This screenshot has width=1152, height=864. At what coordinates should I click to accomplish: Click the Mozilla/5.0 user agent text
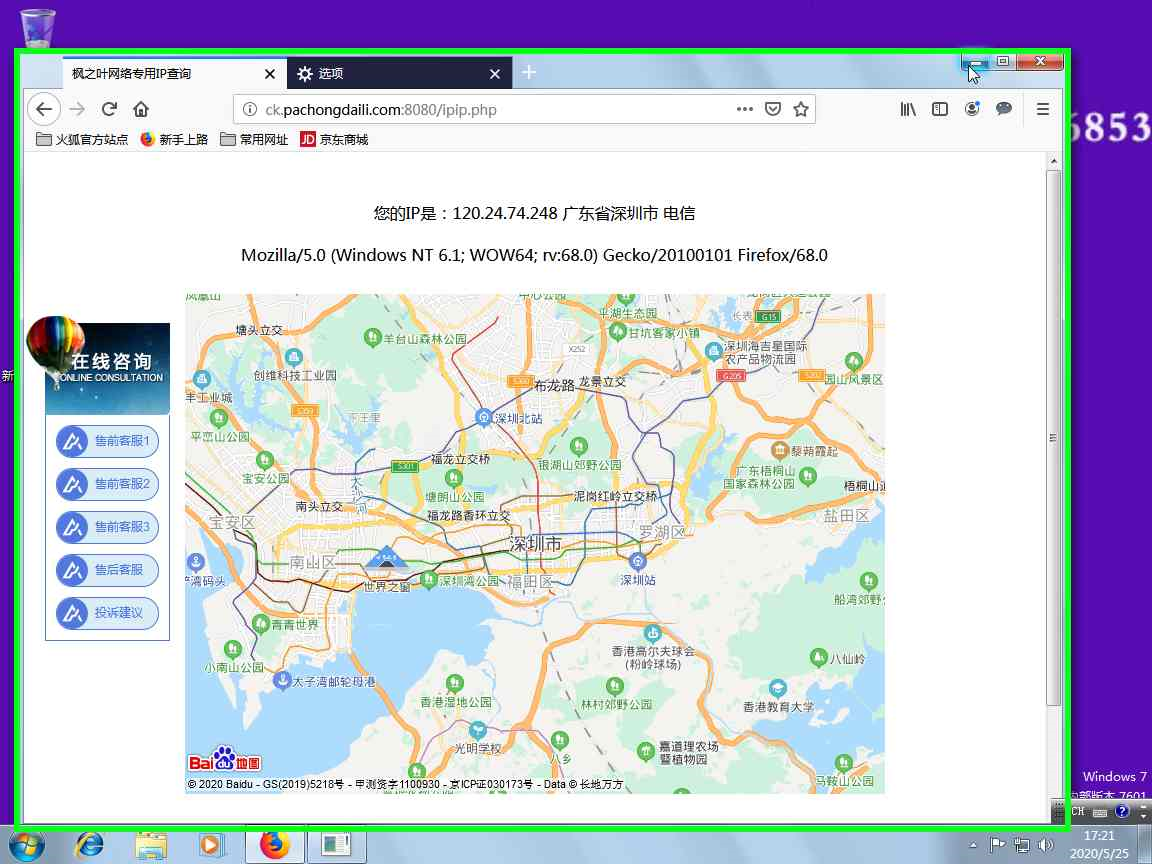point(534,256)
